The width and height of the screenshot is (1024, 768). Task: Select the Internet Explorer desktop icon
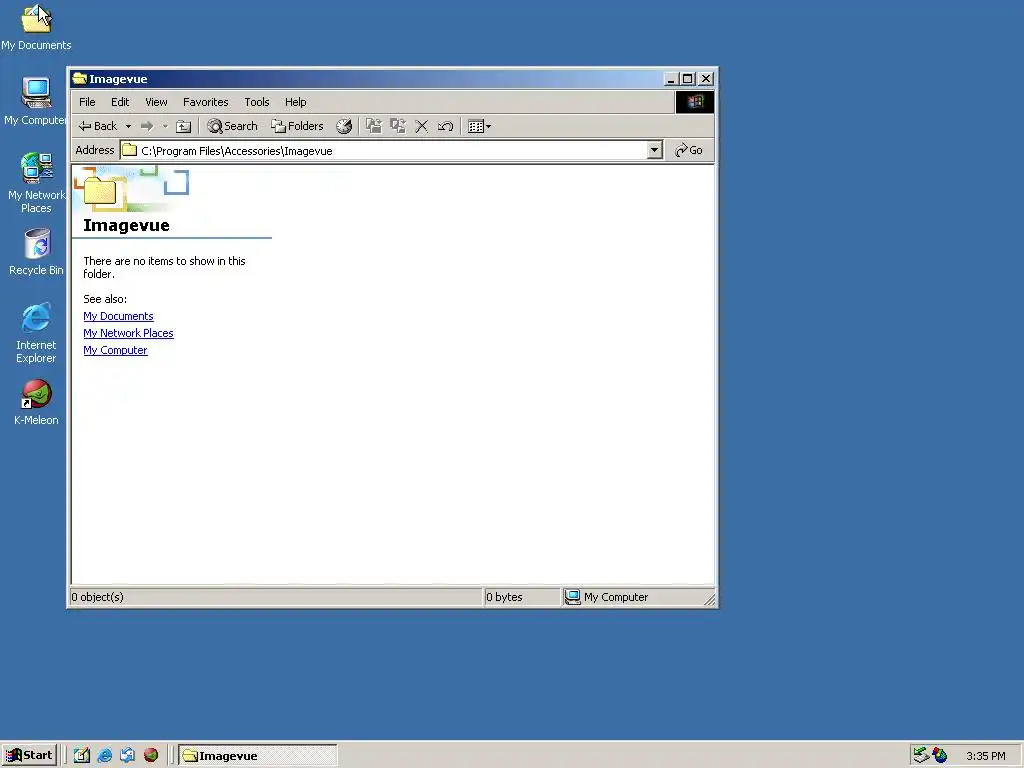(36, 333)
